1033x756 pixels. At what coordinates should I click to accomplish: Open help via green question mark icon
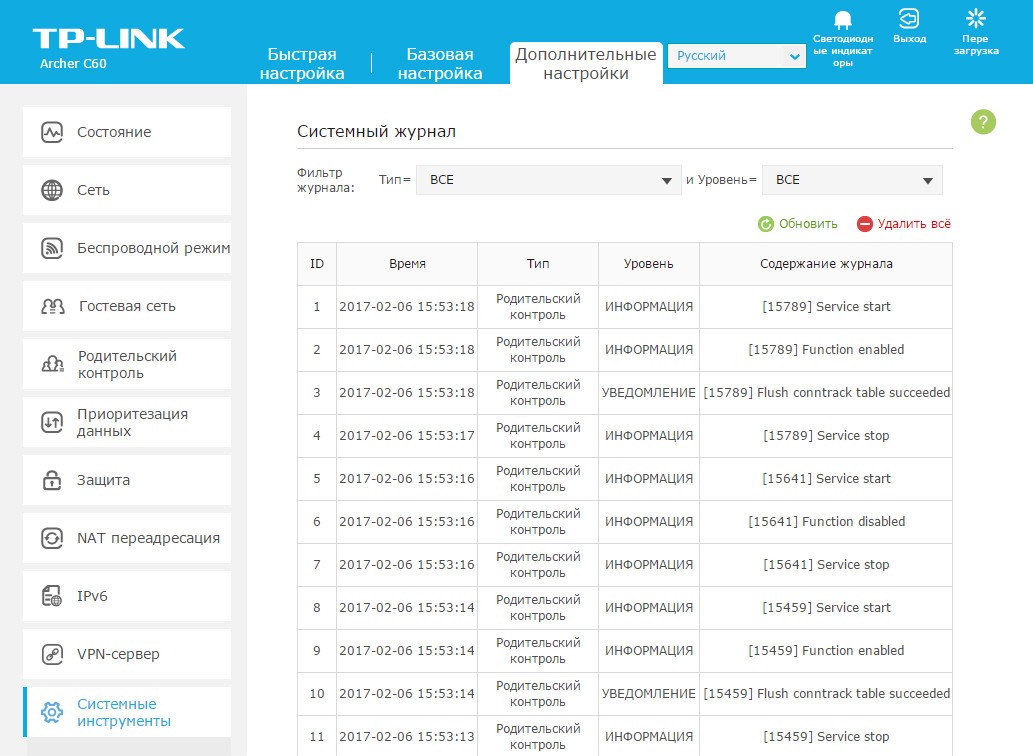click(983, 122)
